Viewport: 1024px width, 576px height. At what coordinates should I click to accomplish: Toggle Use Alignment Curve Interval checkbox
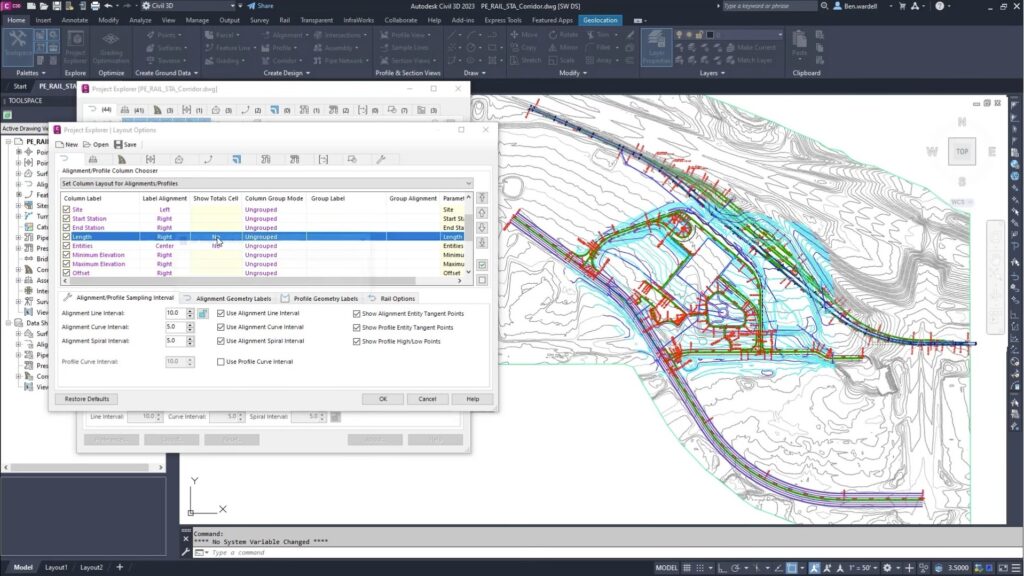[221, 327]
